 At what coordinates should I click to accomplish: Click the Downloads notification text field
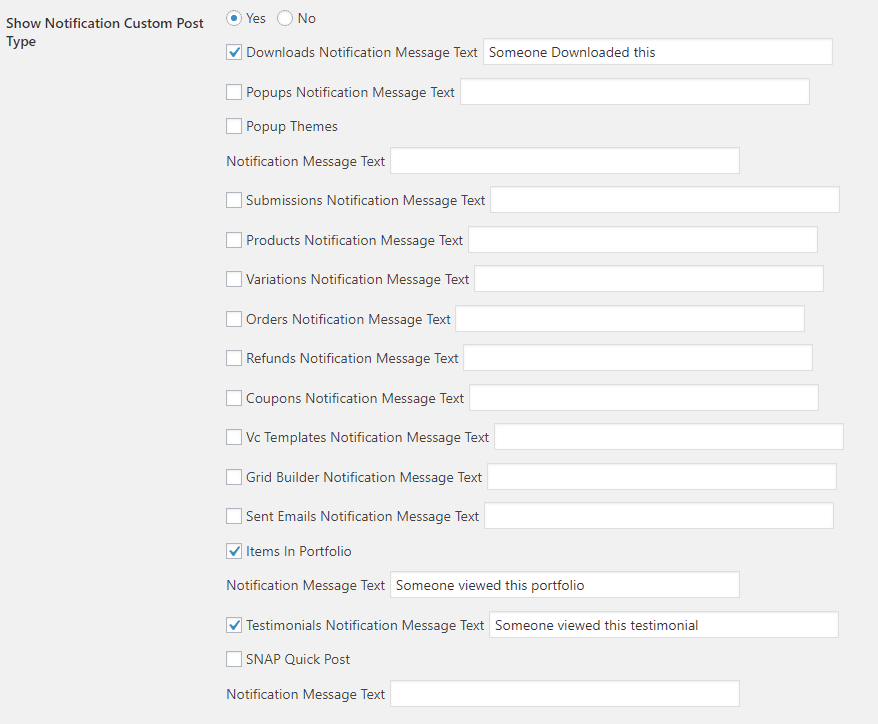point(657,51)
